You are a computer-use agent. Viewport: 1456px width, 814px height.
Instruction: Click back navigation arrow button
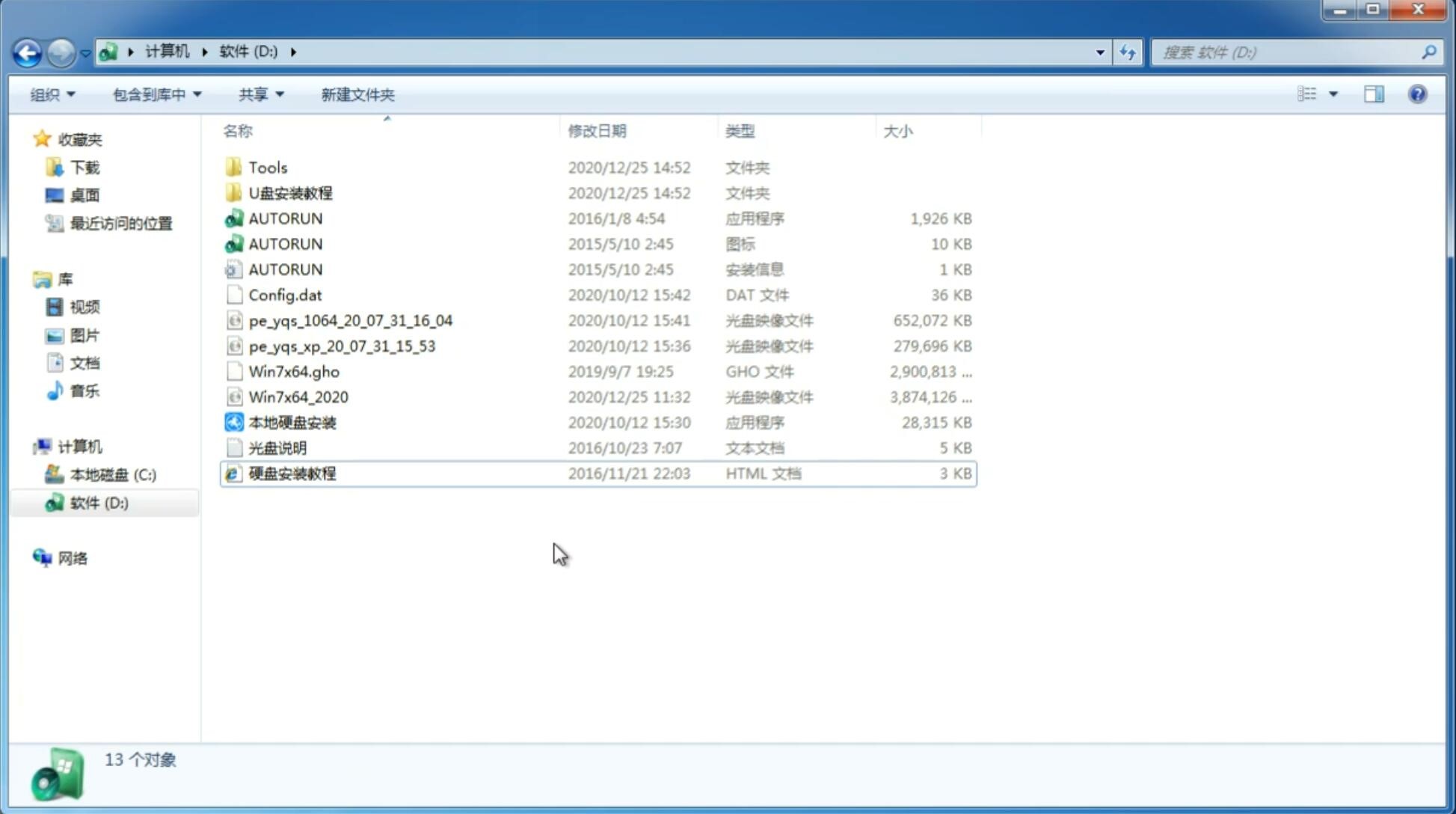coord(27,51)
